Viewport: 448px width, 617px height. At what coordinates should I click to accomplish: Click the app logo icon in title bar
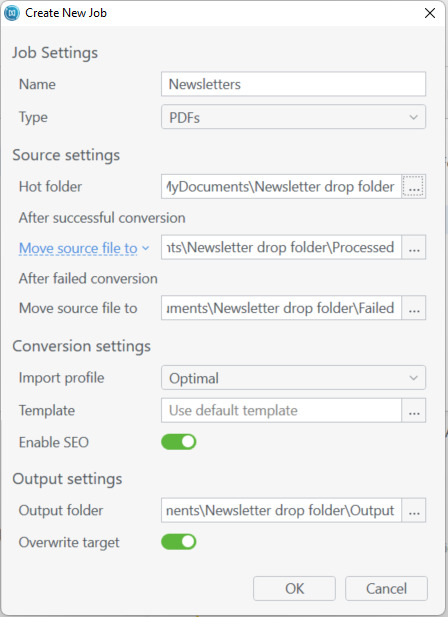[x=12, y=13]
